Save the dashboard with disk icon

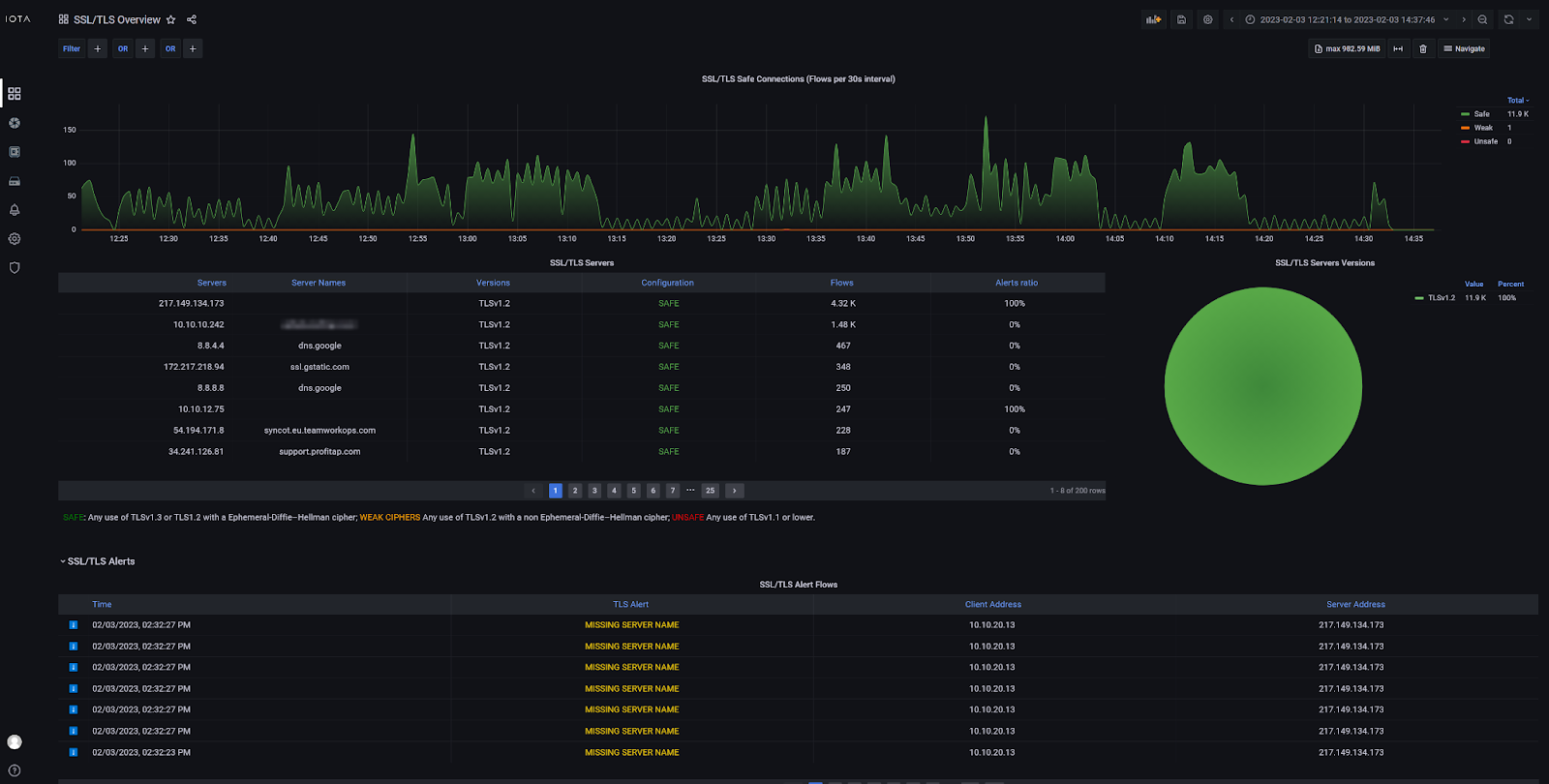tap(1181, 19)
